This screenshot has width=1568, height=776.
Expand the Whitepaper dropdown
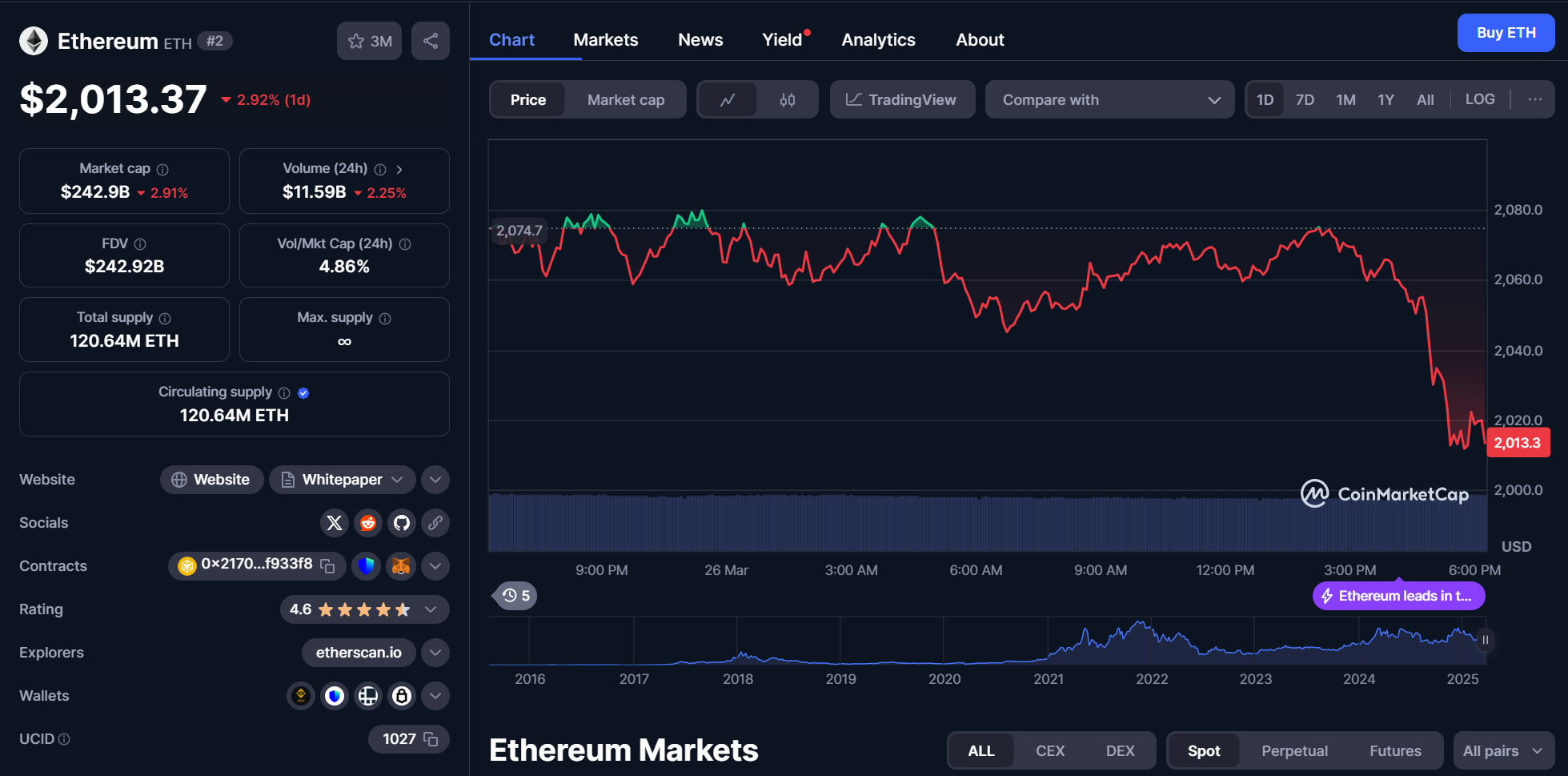[398, 479]
